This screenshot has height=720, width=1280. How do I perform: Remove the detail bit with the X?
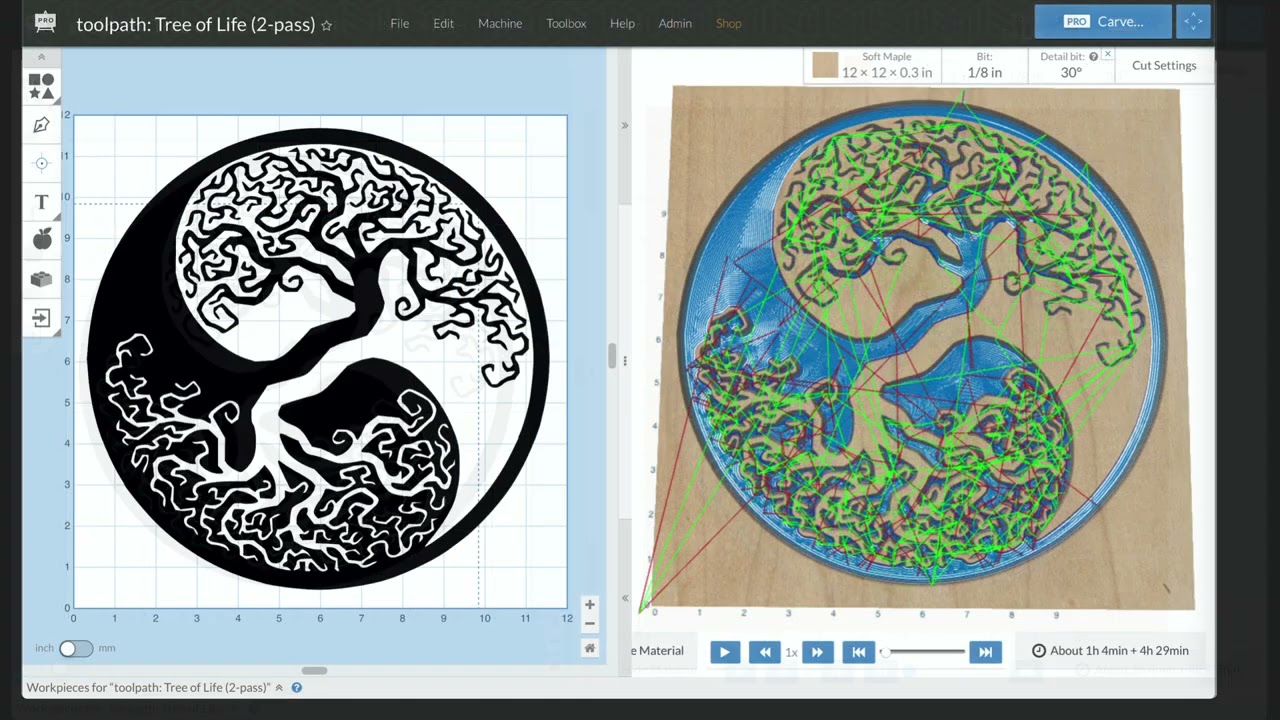1108,54
